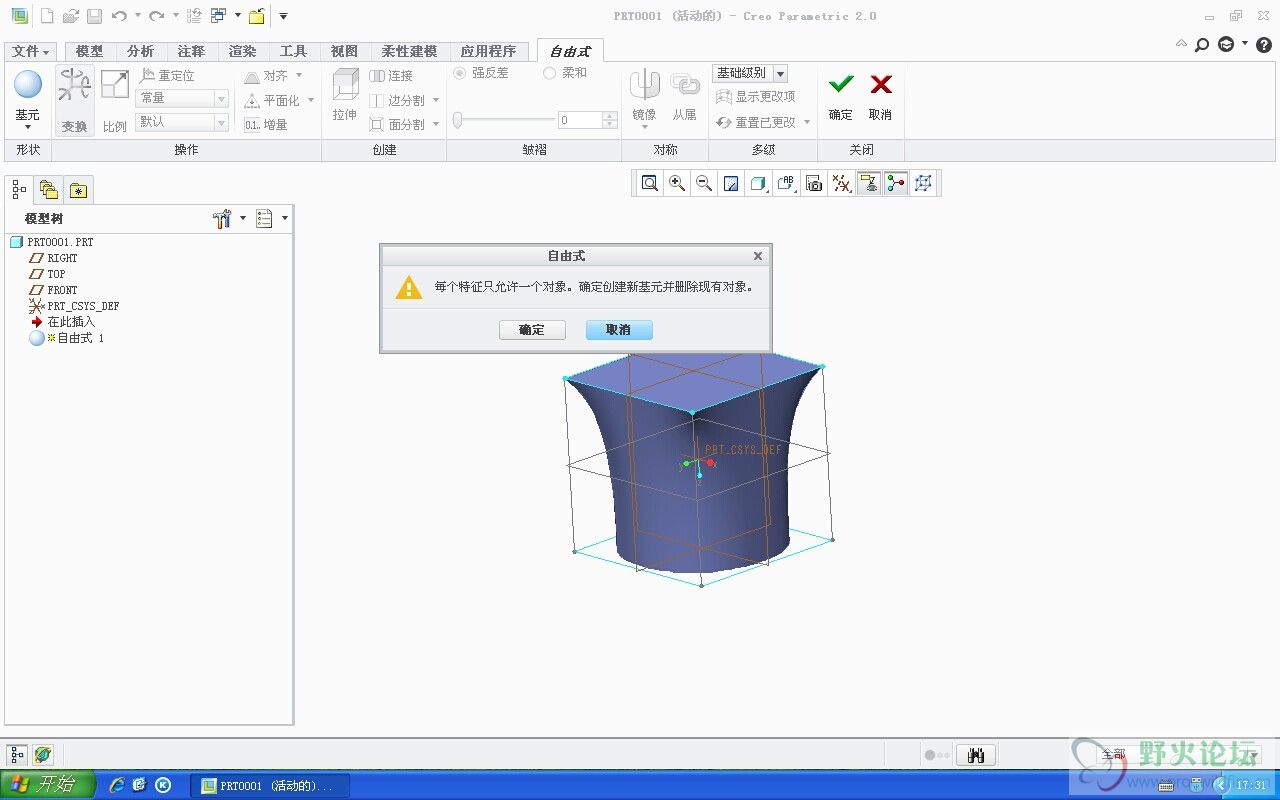Click the Open file folder icon
Viewport: 1280px width, 800px height.
point(70,16)
